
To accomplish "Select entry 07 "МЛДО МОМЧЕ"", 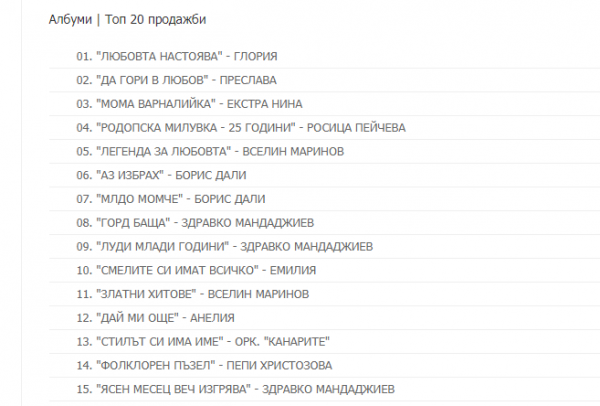I will pyautogui.click(x=137, y=199).
